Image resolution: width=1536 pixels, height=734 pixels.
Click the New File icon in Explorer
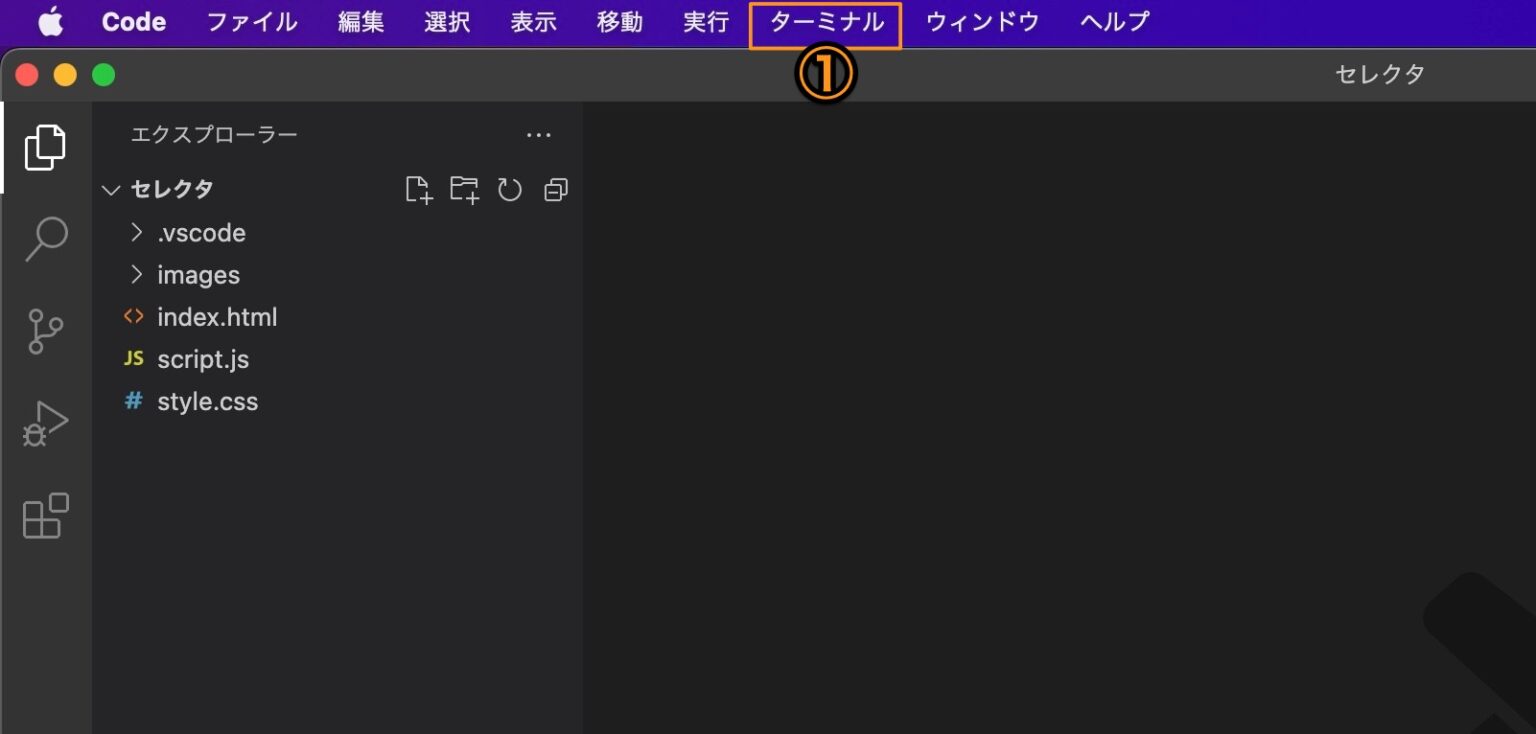point(419,189)
